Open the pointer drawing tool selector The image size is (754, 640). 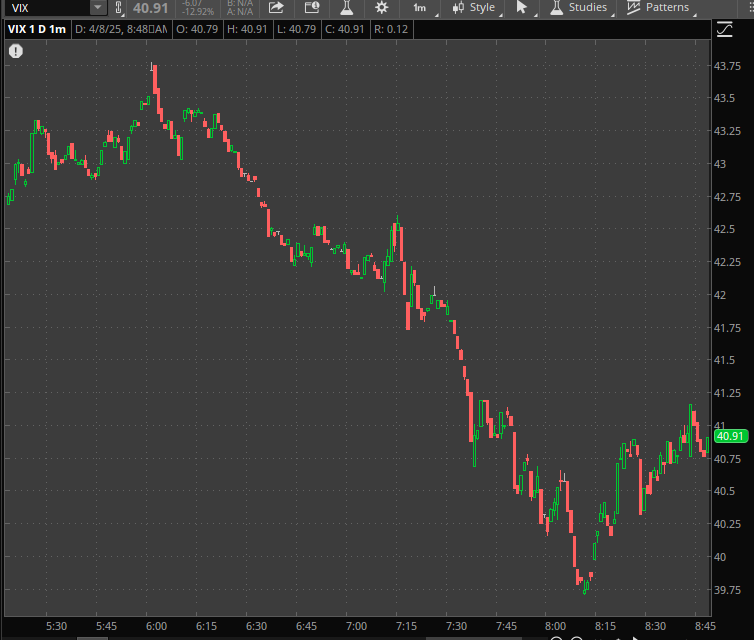[x=522, y=7]
